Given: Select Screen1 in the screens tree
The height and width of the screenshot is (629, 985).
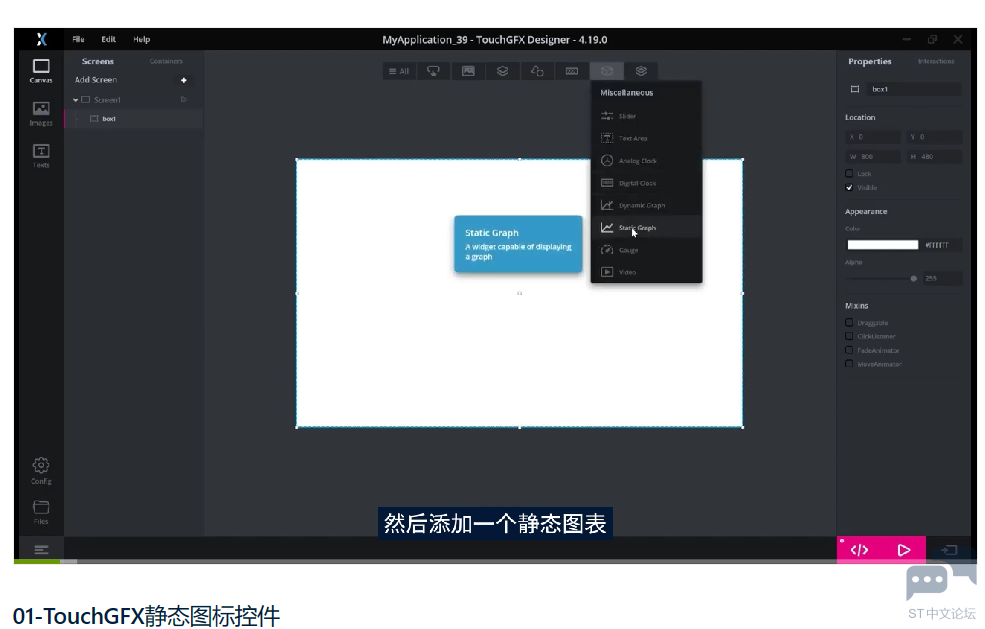Looking at the screenshot, I should pyautogui.click(x=107, y=100).
